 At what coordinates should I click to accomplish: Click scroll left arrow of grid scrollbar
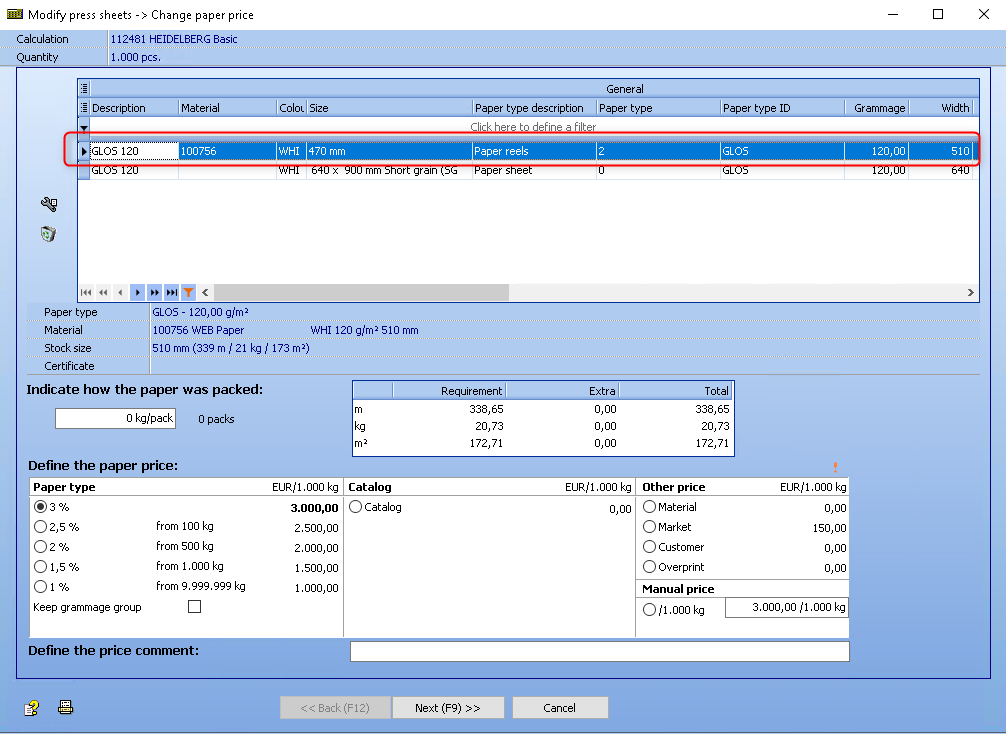point(205,293)
